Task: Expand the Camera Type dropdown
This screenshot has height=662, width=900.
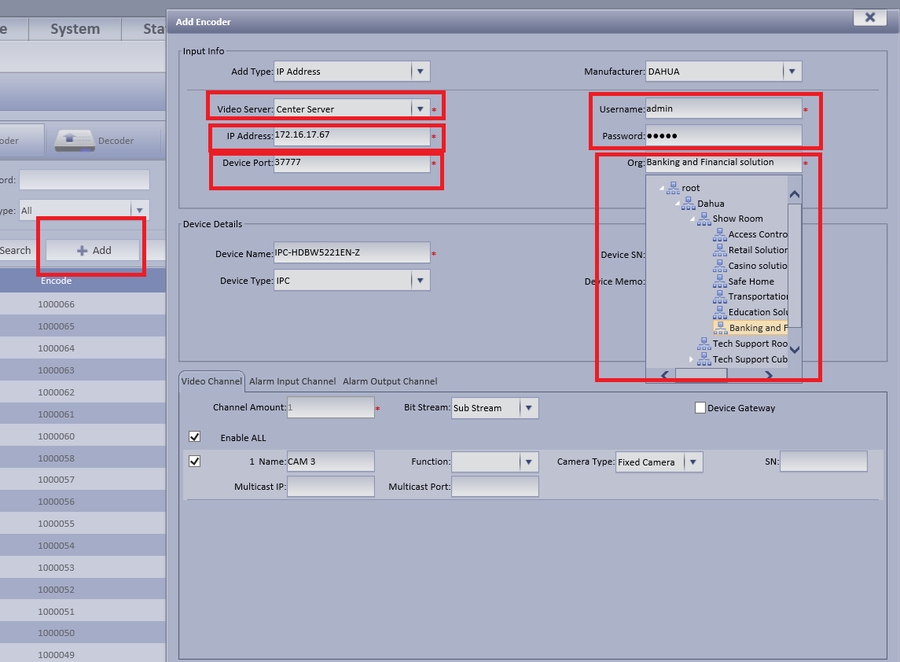Action: [x=692, y=462]
